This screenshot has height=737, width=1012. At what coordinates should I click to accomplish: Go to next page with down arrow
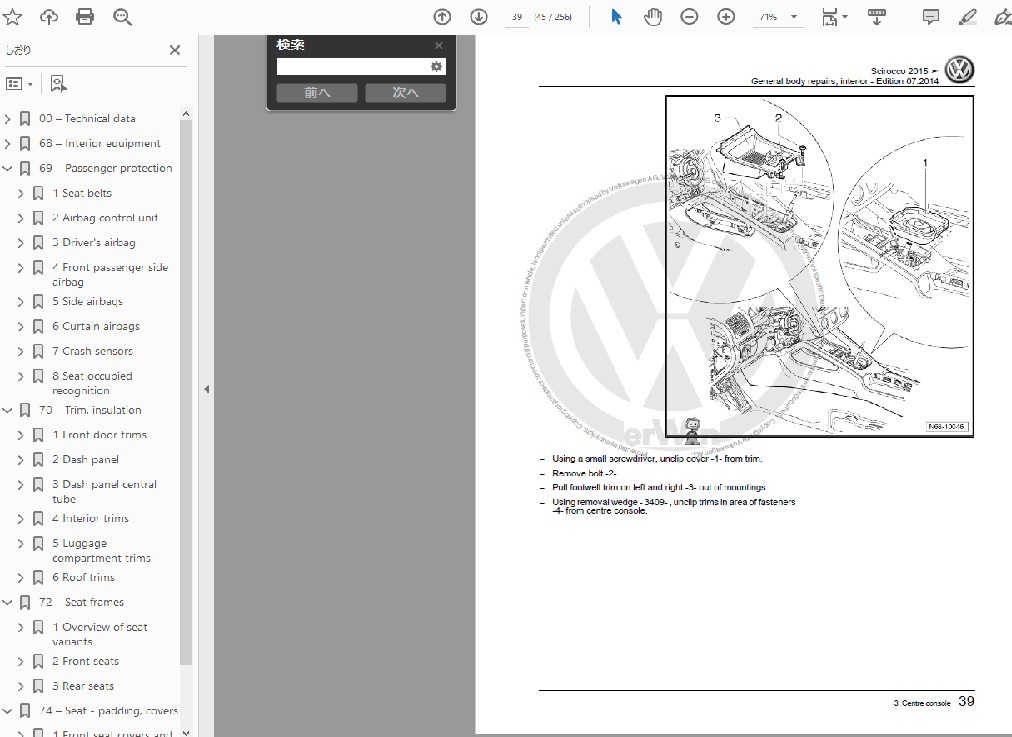(479, 17)
